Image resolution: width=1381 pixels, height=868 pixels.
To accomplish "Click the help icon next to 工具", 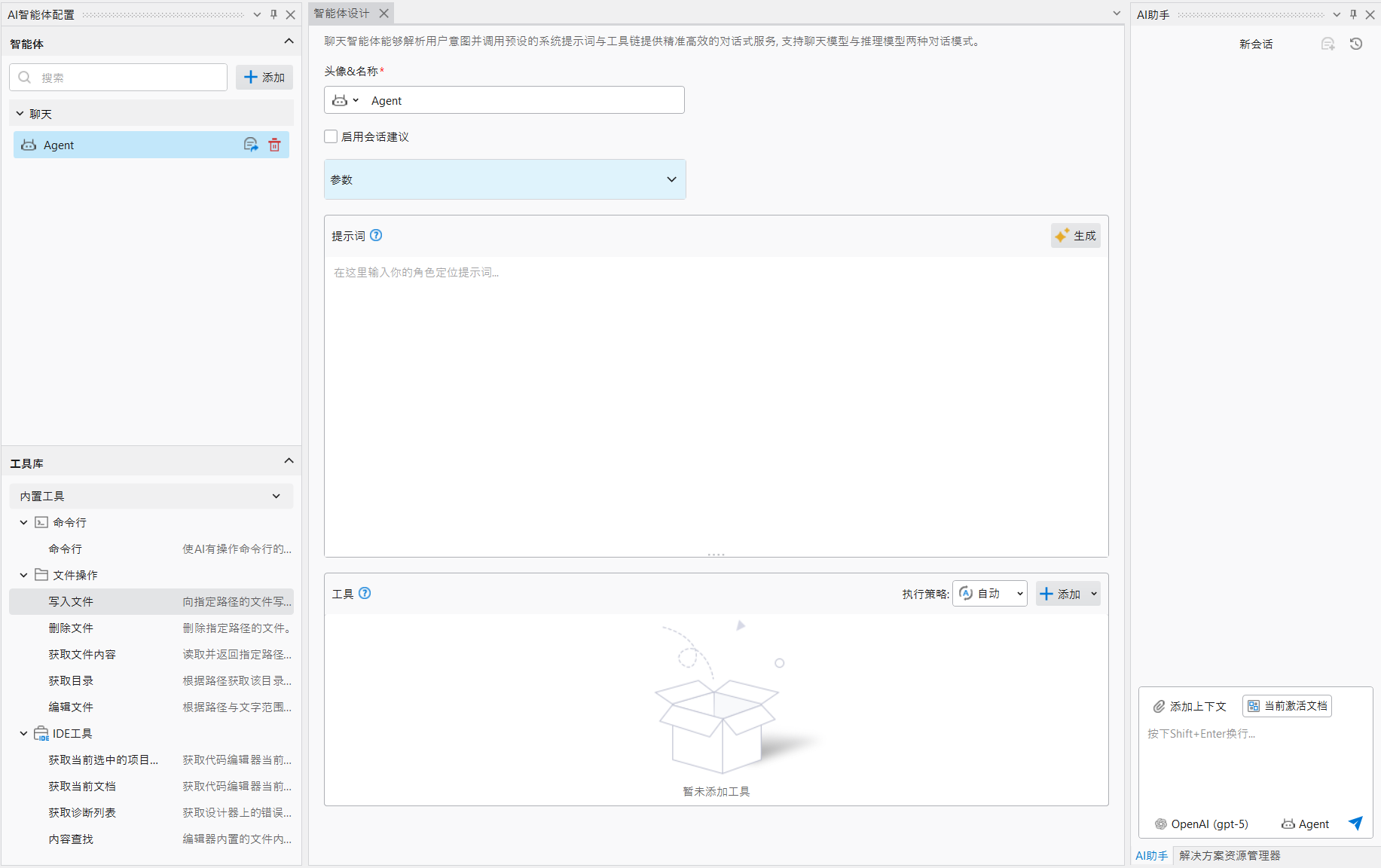I will (x=365, y=593).
